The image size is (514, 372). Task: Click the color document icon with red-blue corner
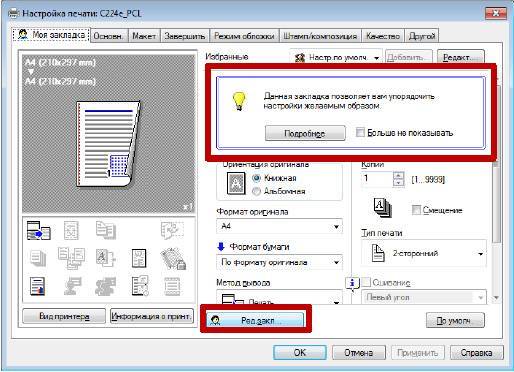[x=37, y=286]
